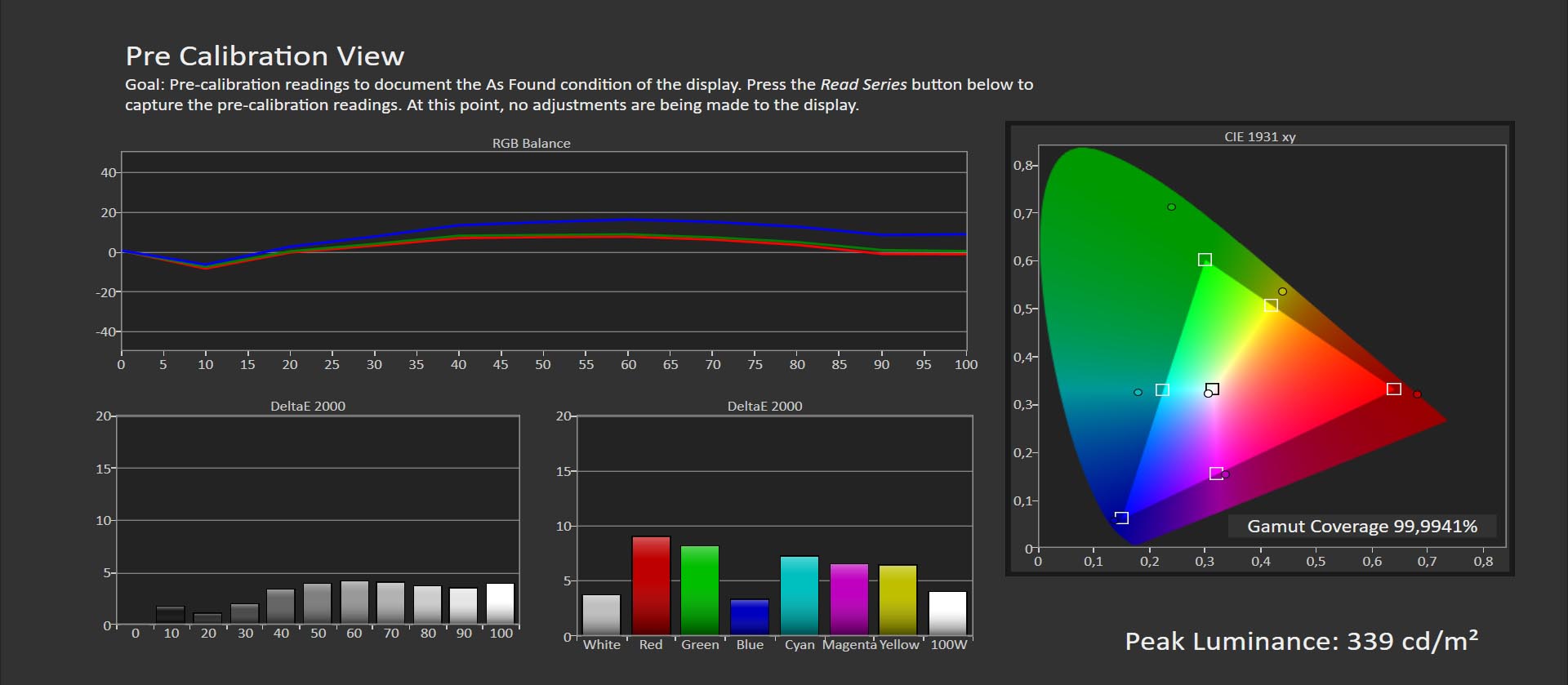
Task: Select the grayscale DeltaE bar at 50
Action: (317, 604)
